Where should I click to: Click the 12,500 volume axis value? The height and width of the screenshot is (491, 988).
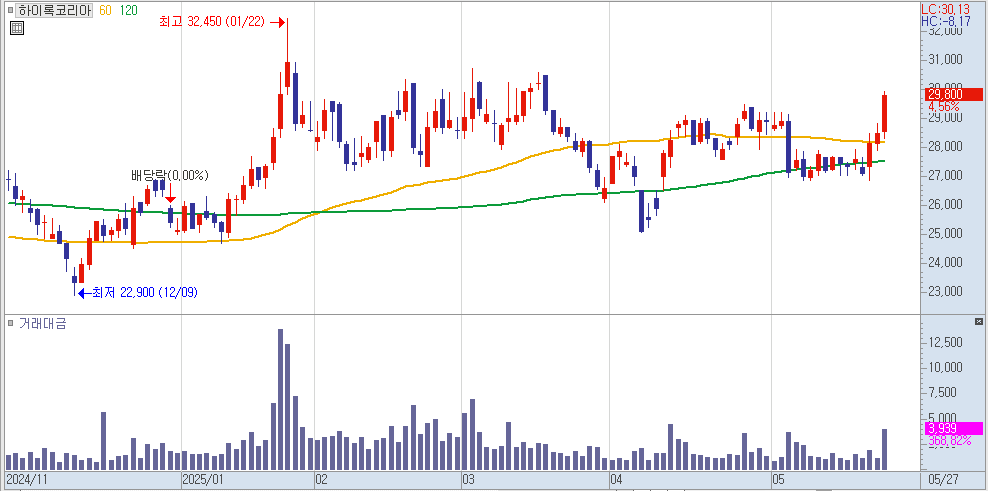[944, 342]
